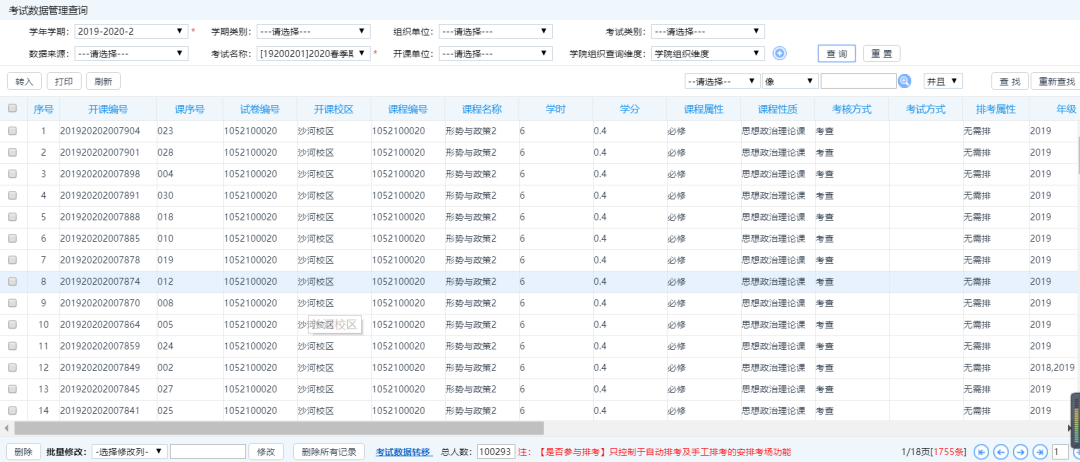Go to last page icon
The image size is (1080, 462).
point(1039,452)
